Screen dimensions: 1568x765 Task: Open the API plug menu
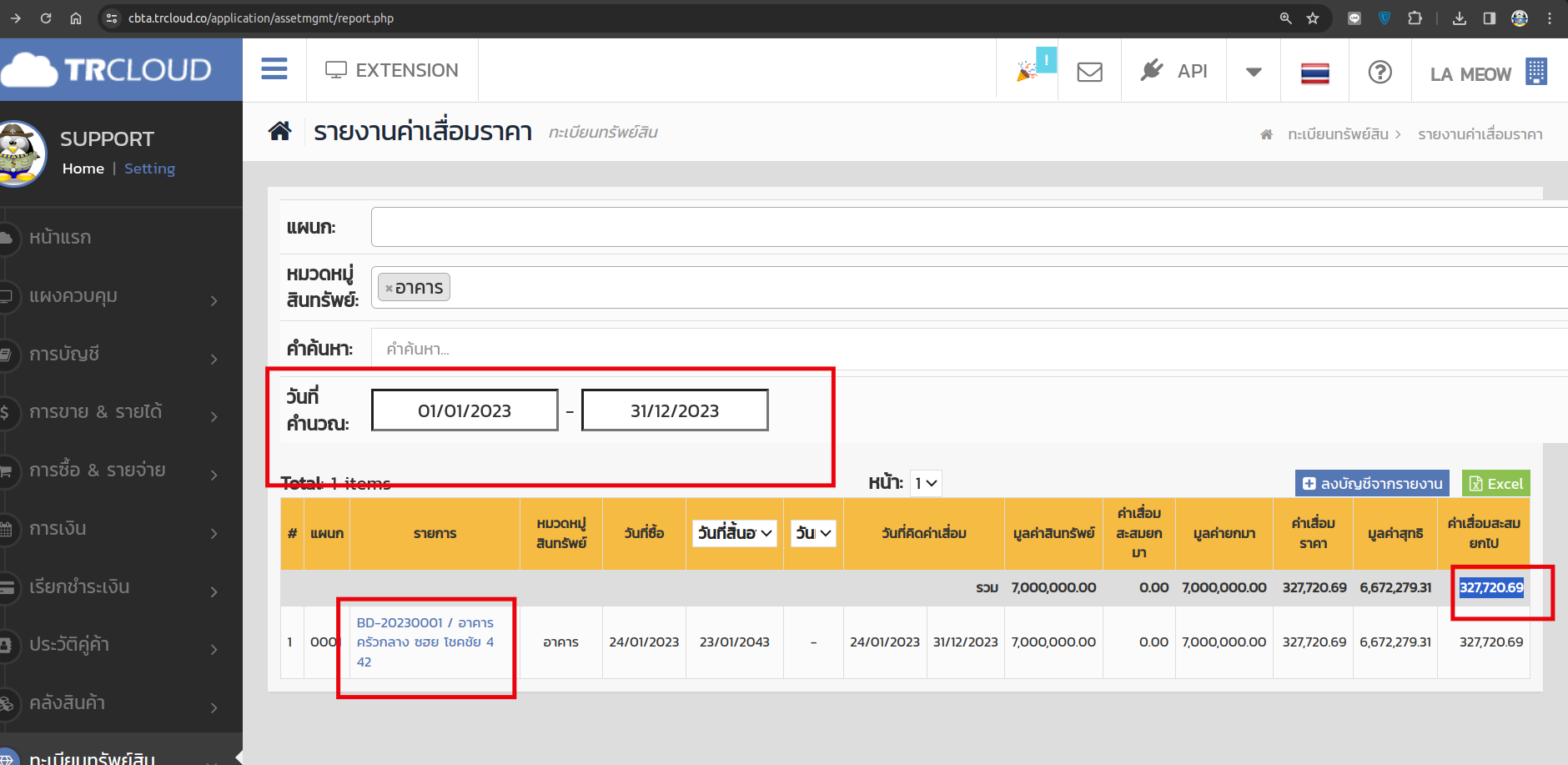pos(1173,71)
